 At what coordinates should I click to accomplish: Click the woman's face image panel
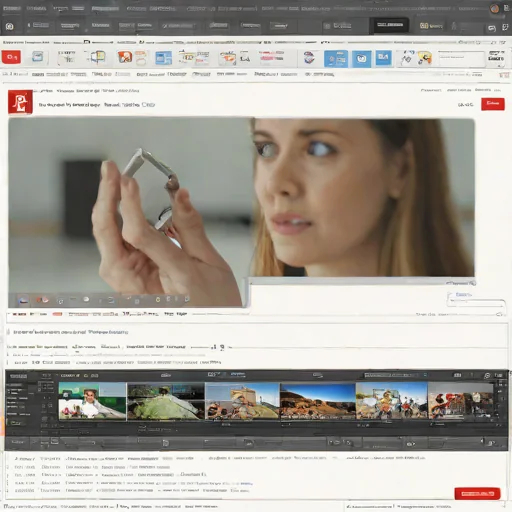click(x=362, y=197)
